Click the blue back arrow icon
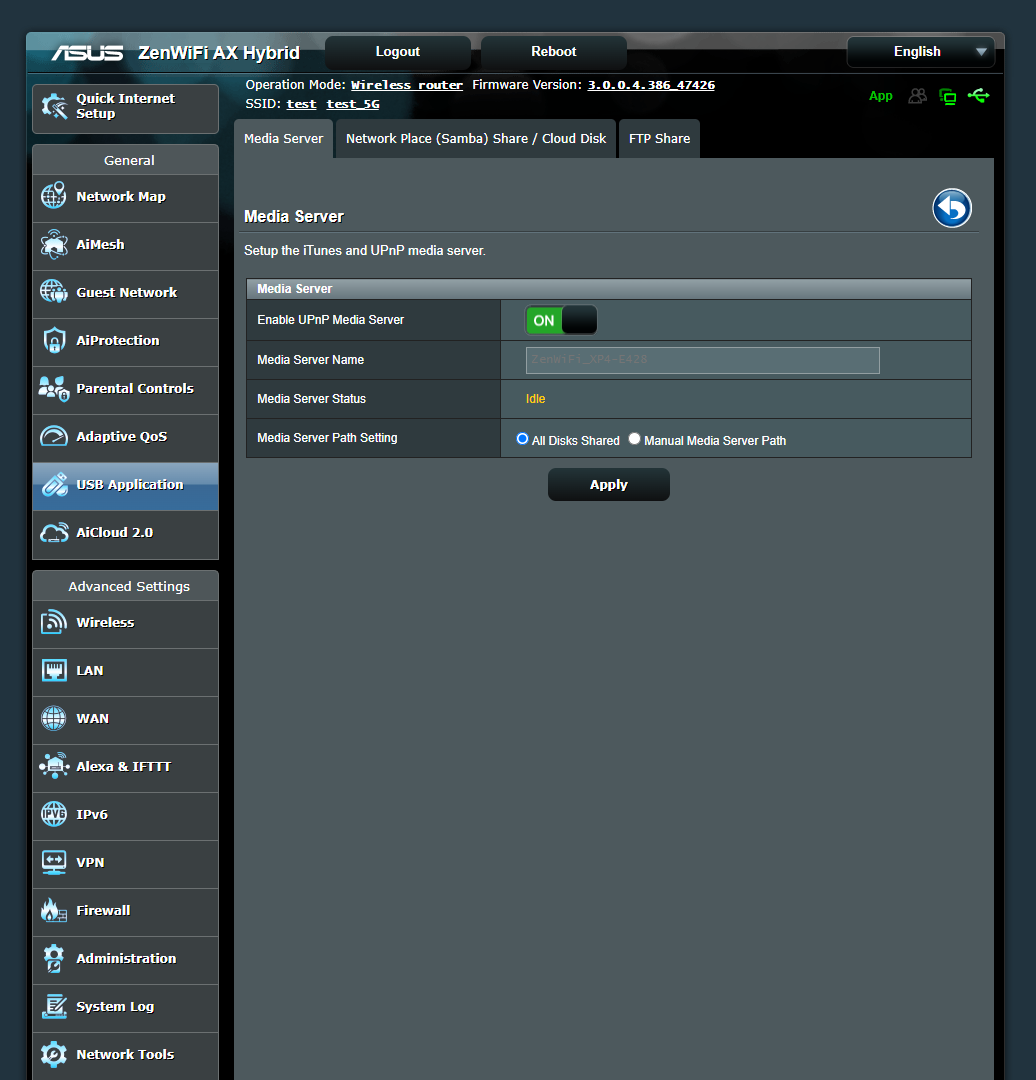This screenshot has height=1080, width=1036. tap(951, 208)
